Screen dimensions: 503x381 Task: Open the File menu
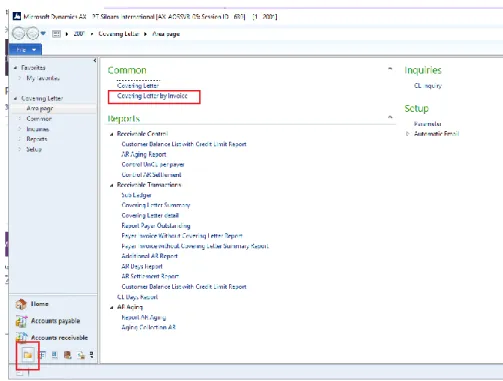point(25,49)
